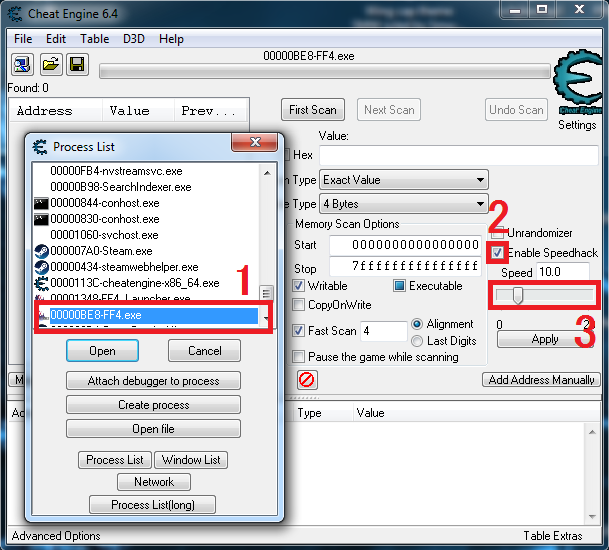Screen dimensions: 609x550
Task: Enable the CopyOnWrite checkbox
Action: [298, 305]
